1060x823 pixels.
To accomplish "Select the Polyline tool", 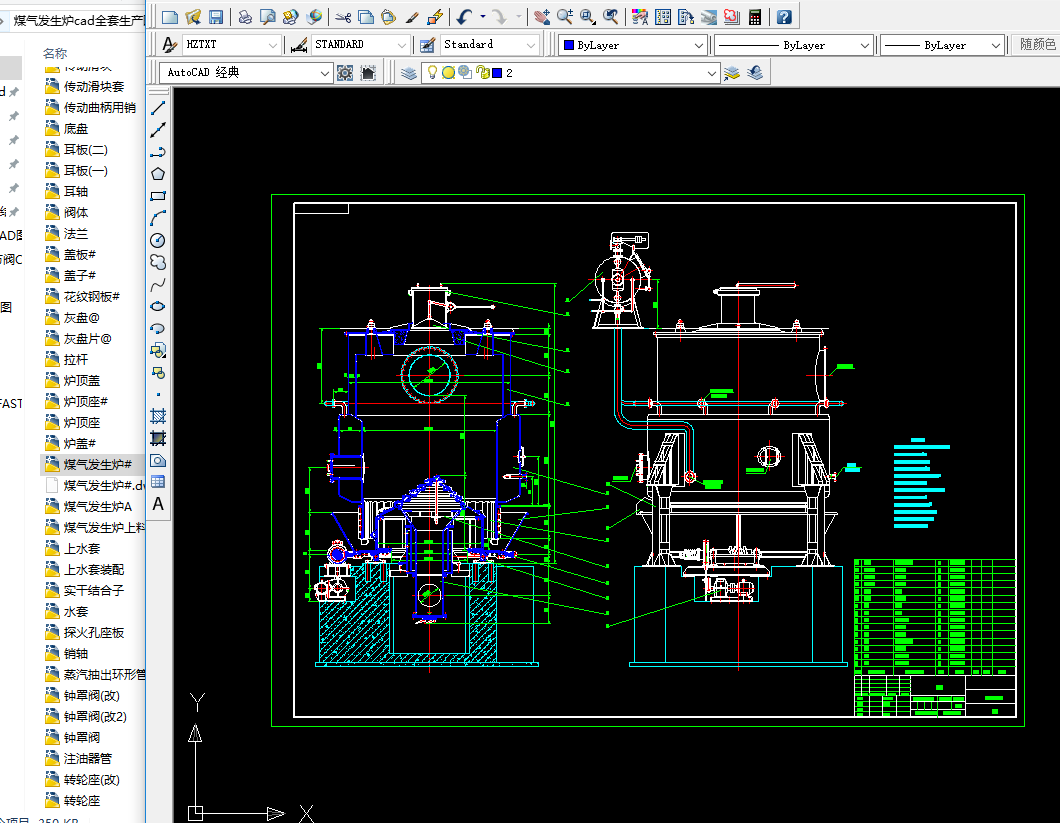I will [x=158, y=152].
